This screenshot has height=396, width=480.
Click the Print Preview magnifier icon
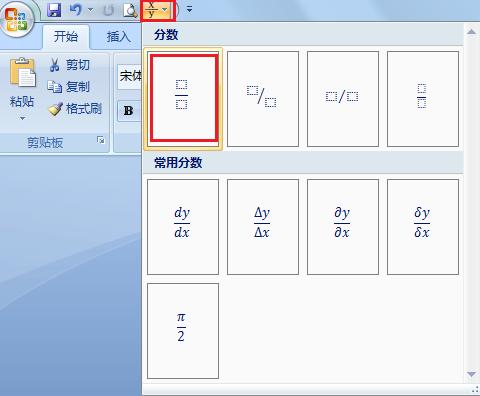click(x=130, y=10)
